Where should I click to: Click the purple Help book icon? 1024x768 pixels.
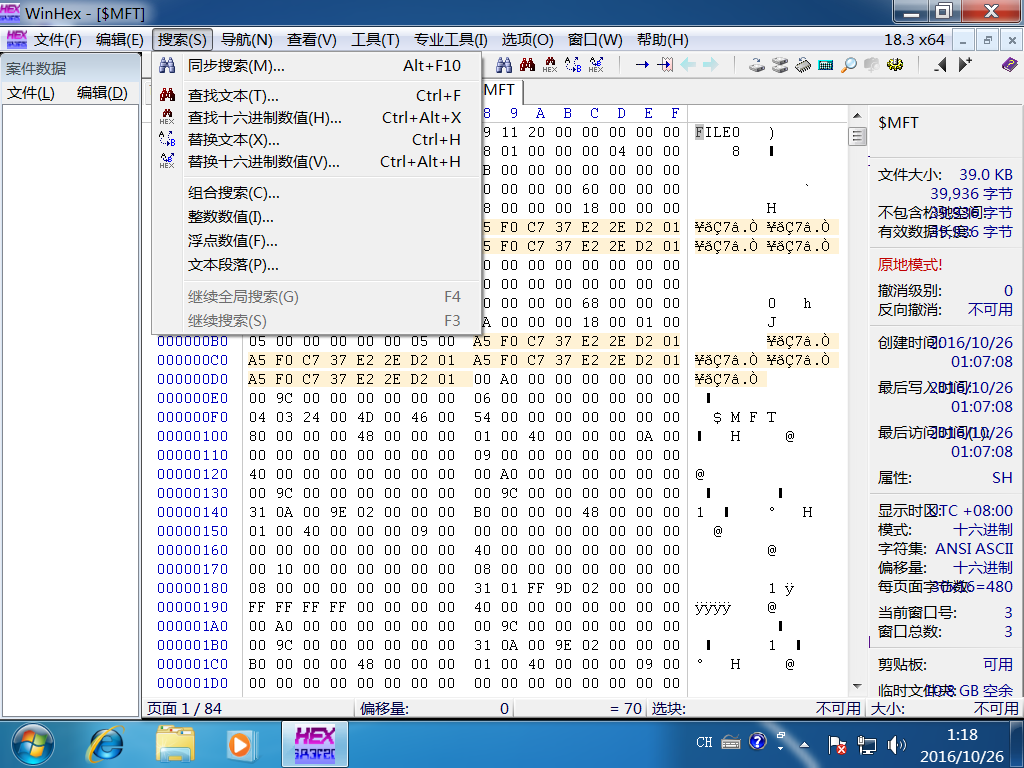[x=1009, y=64]
